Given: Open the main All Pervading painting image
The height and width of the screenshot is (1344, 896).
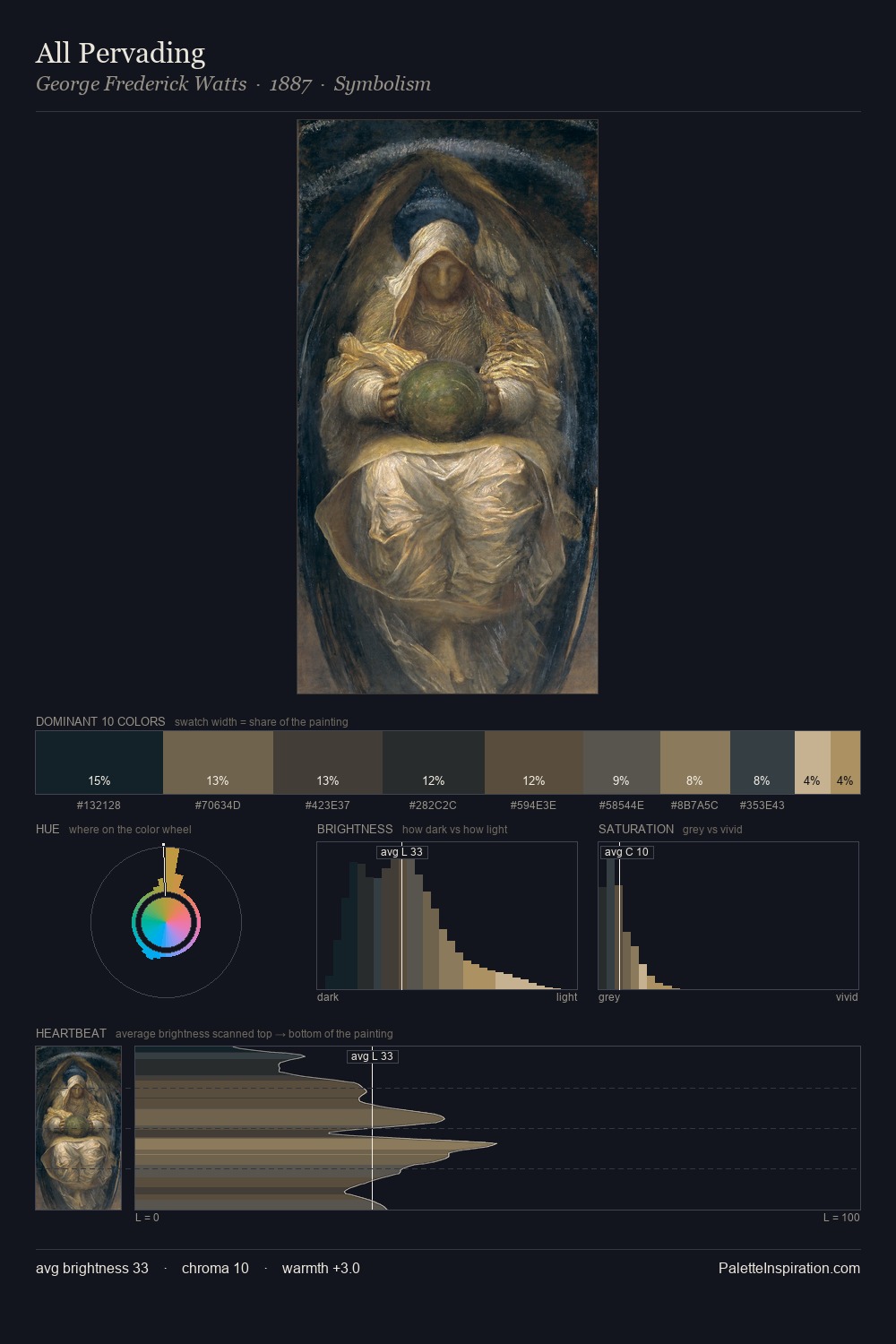Looking at the screenshot, I should pyautogui.click(x=447, y=407).
